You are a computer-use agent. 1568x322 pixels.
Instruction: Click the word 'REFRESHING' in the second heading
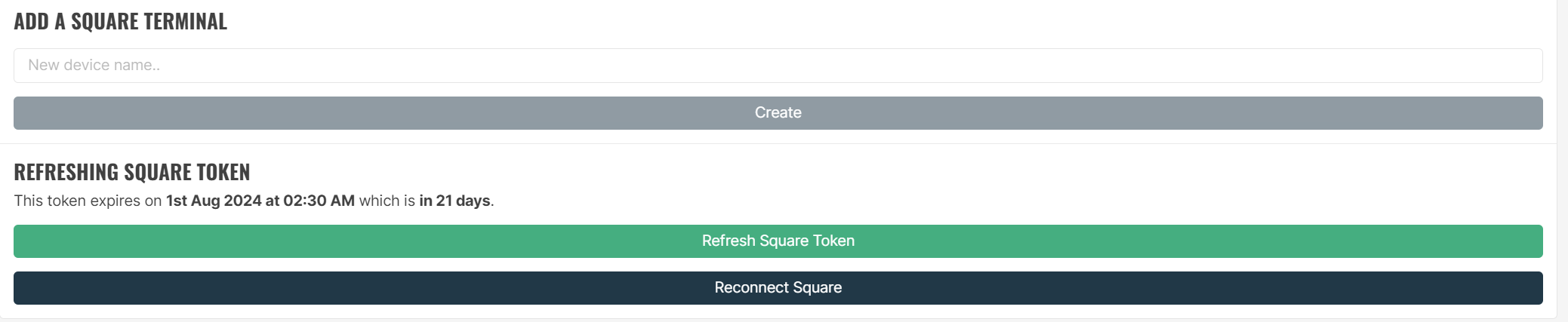click(x=66, y=172)
